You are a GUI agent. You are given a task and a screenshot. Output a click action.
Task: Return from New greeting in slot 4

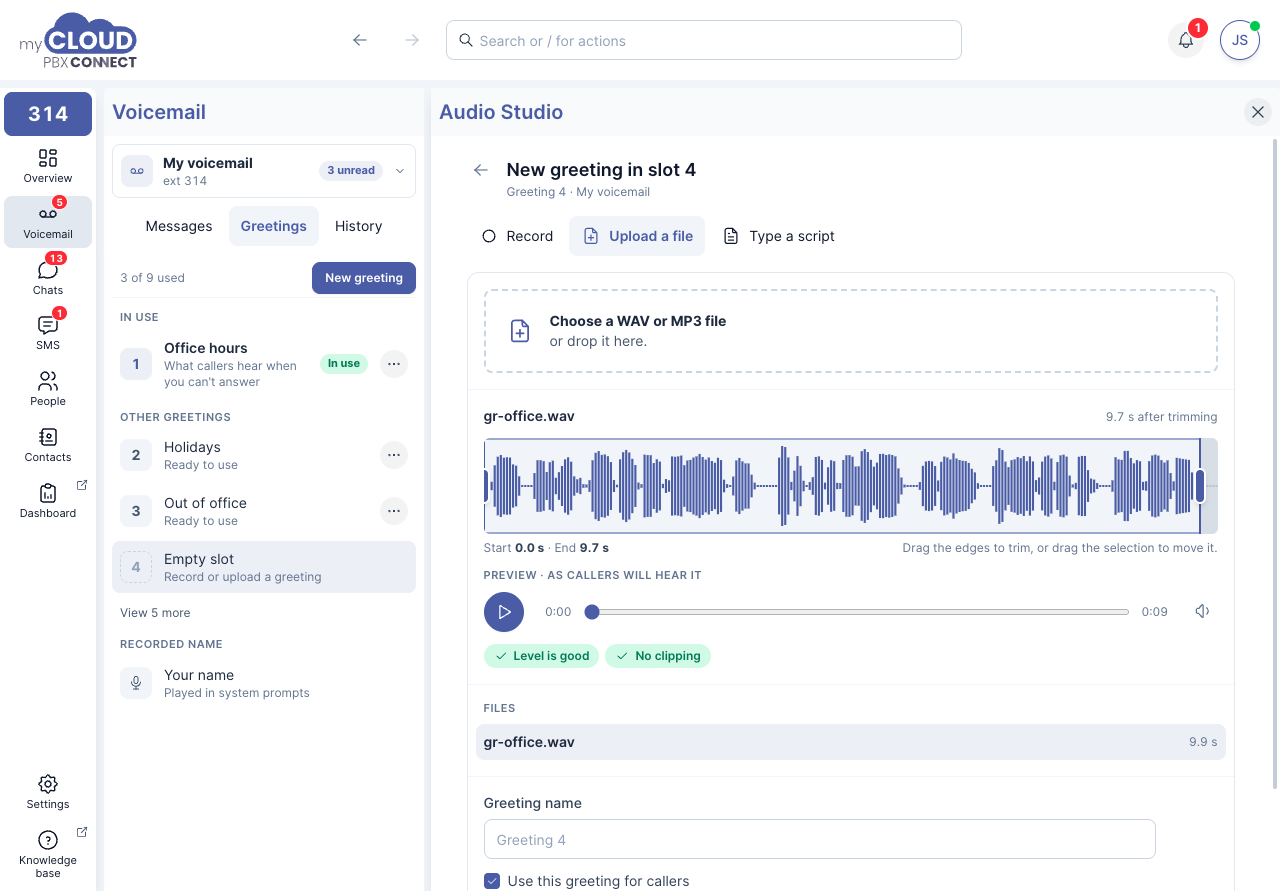click(481, 170)
